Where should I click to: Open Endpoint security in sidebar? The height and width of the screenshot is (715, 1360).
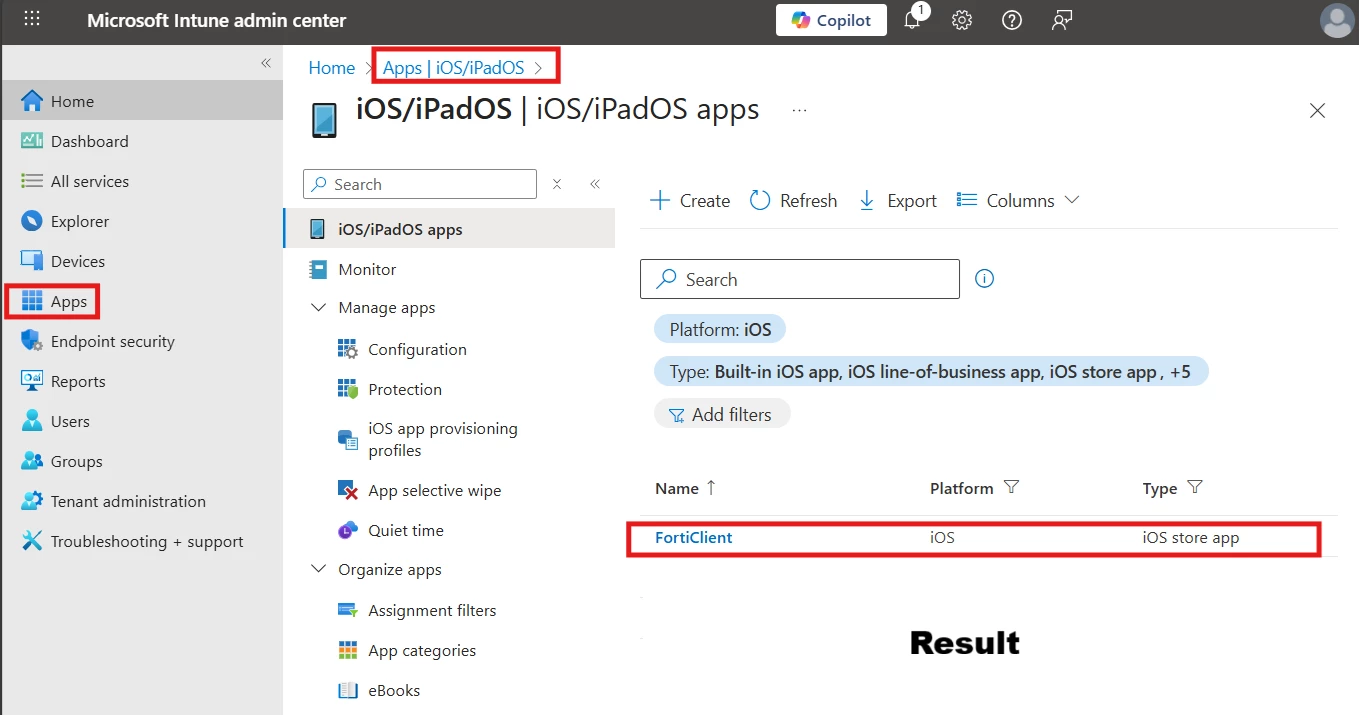click(x=113, y=341)
